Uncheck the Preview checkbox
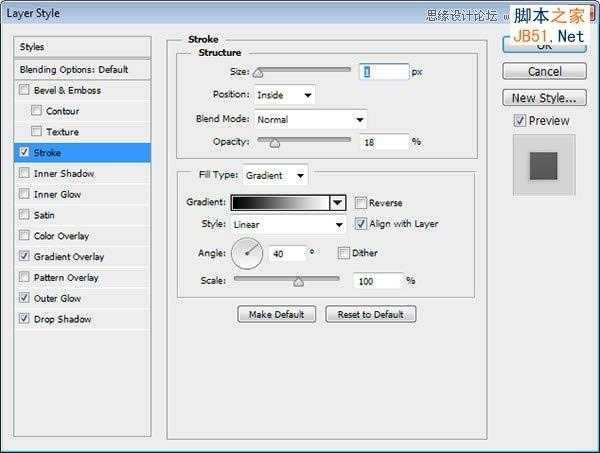This screenshot has width=600, height=453. [x=520, y=121]
